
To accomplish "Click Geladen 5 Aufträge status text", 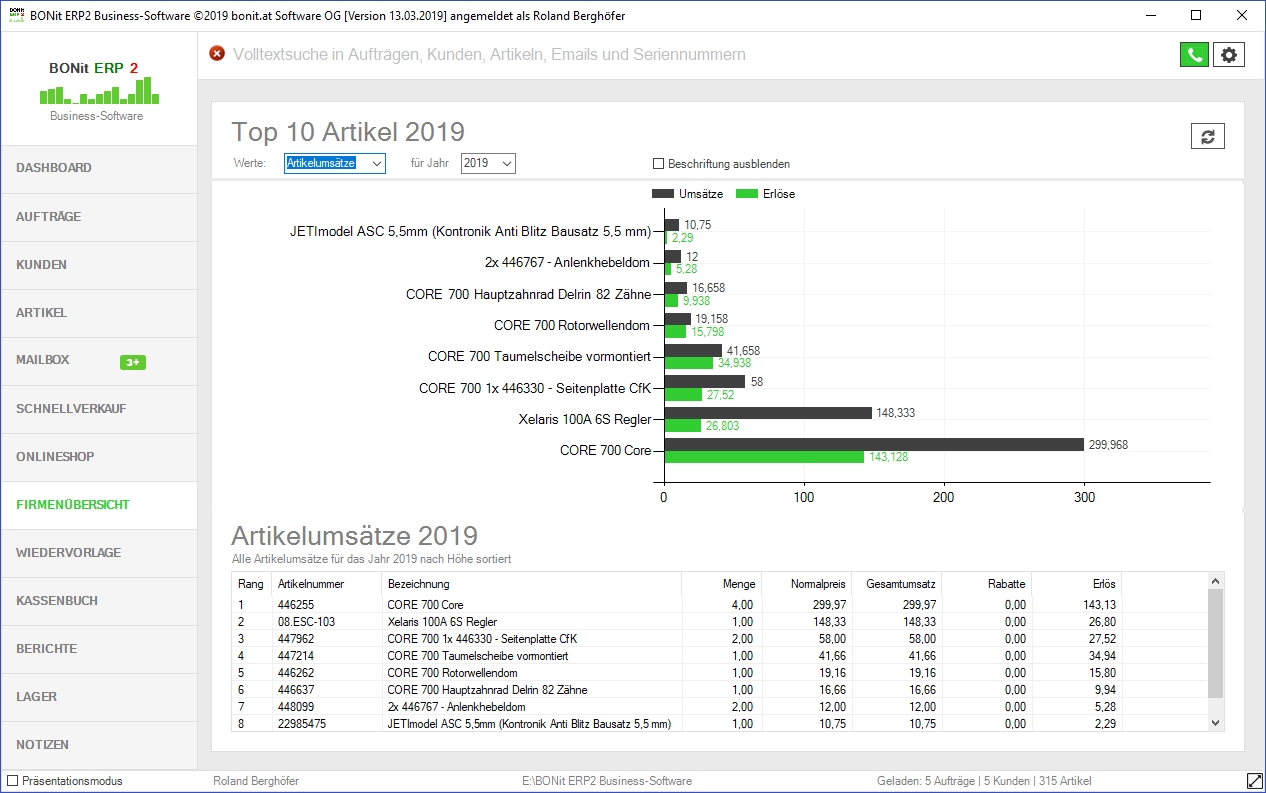I will click(984, 781).
